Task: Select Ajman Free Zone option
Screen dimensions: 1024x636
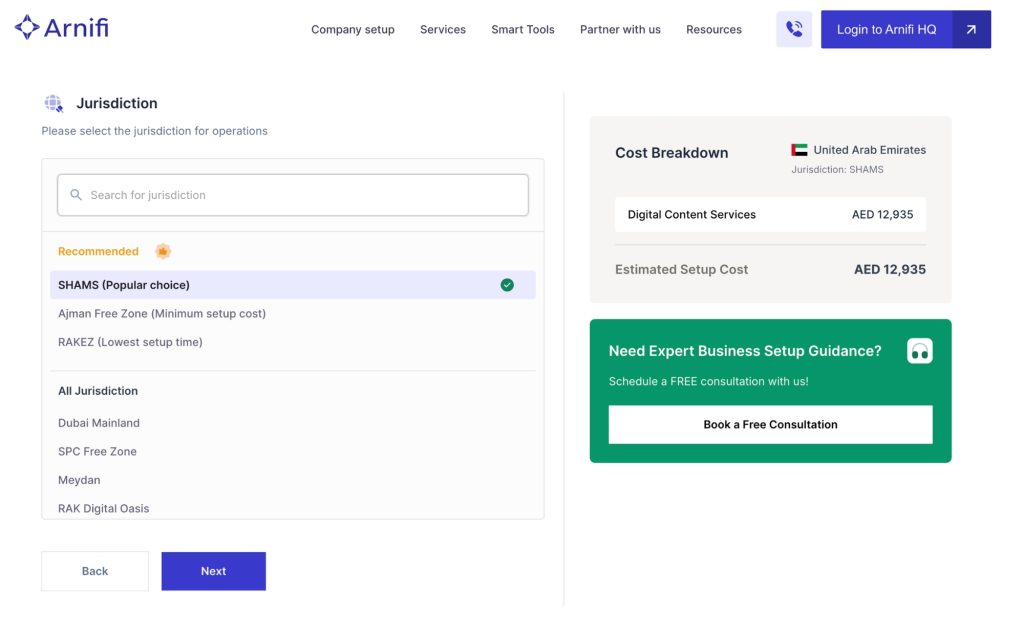Action: [160, 313]
